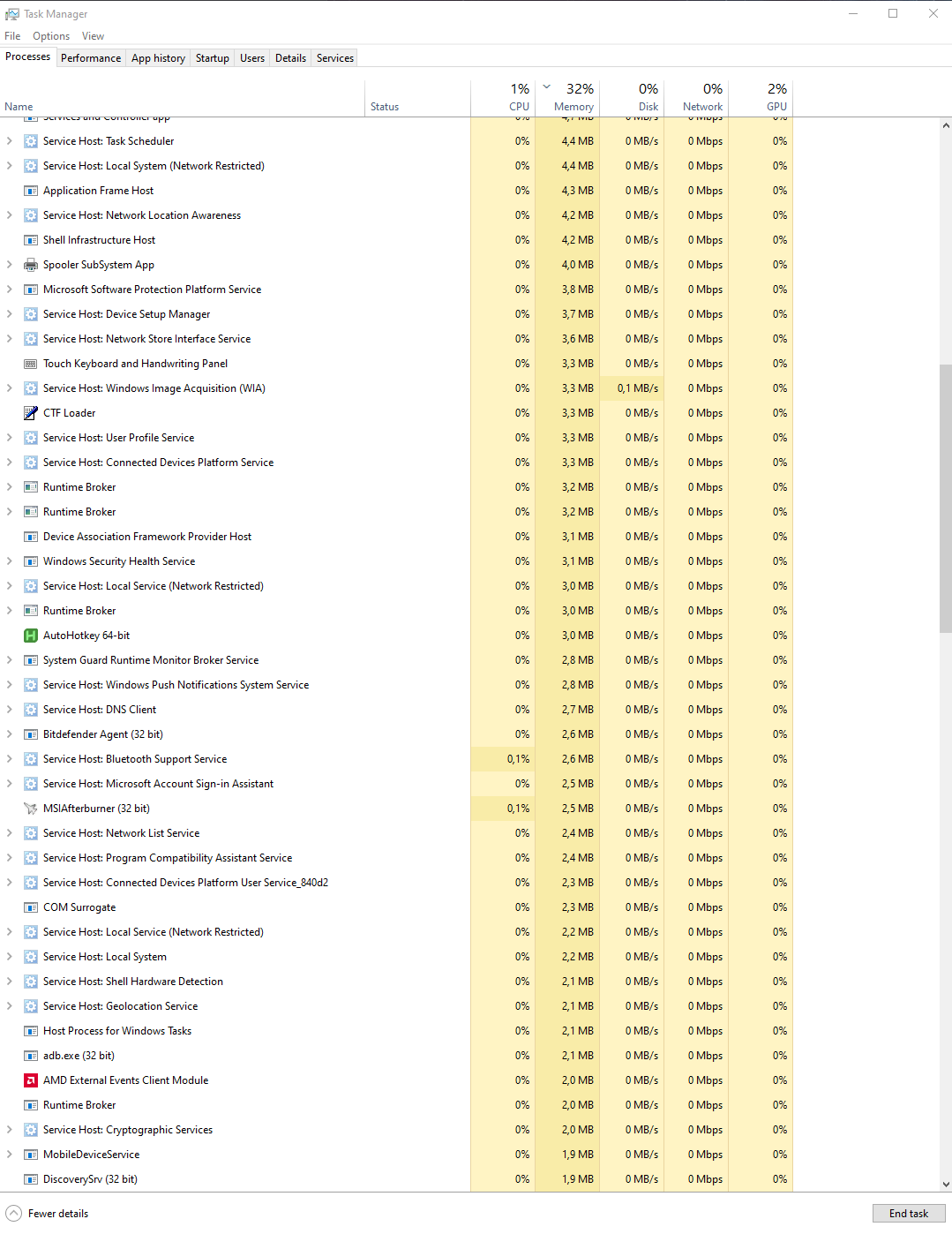Sort by the Memory column header

pos(567,98)
